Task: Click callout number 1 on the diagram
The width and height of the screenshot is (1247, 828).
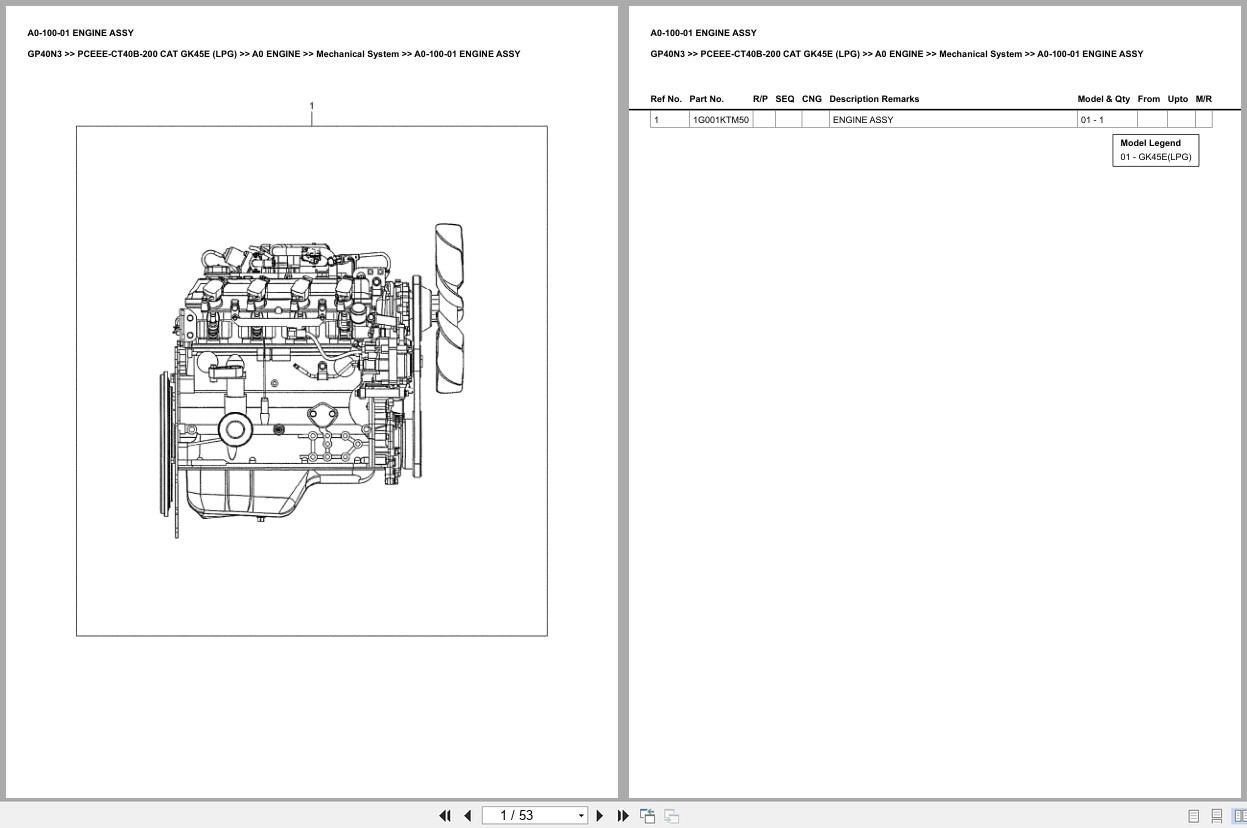Action: (x=311, y=105)
